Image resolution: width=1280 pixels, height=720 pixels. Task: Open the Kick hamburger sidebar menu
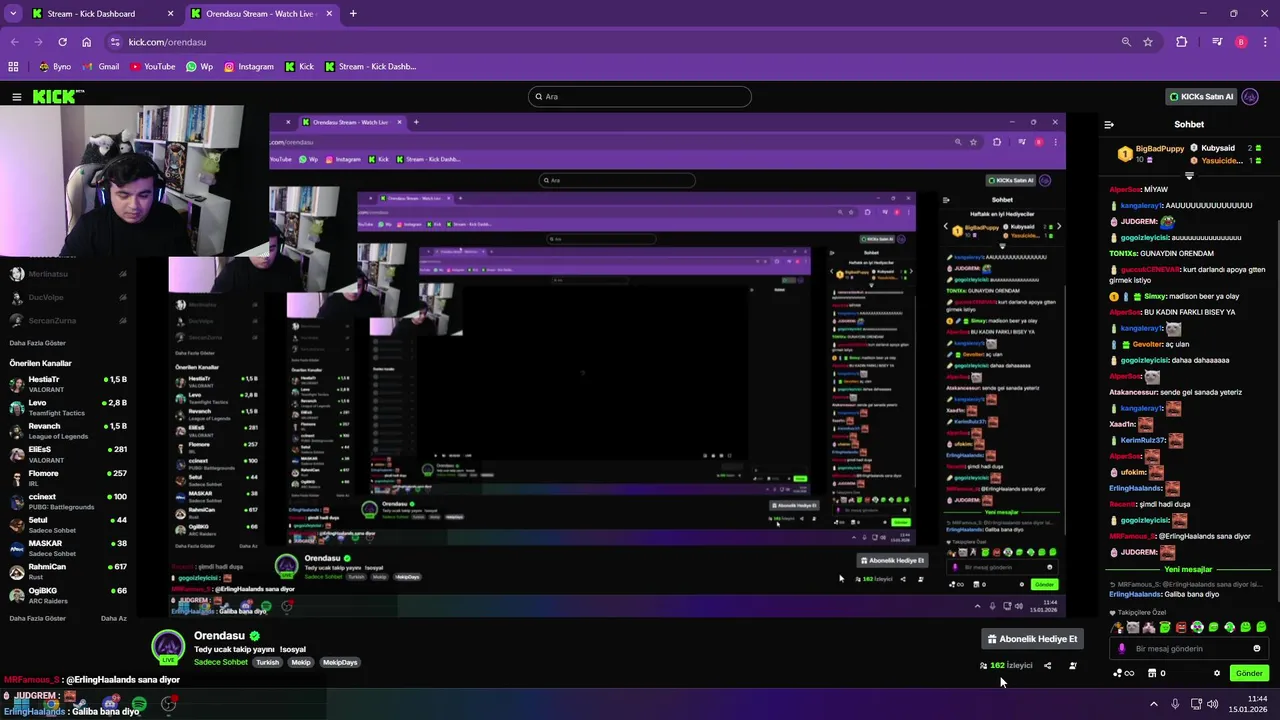(17, 97)
